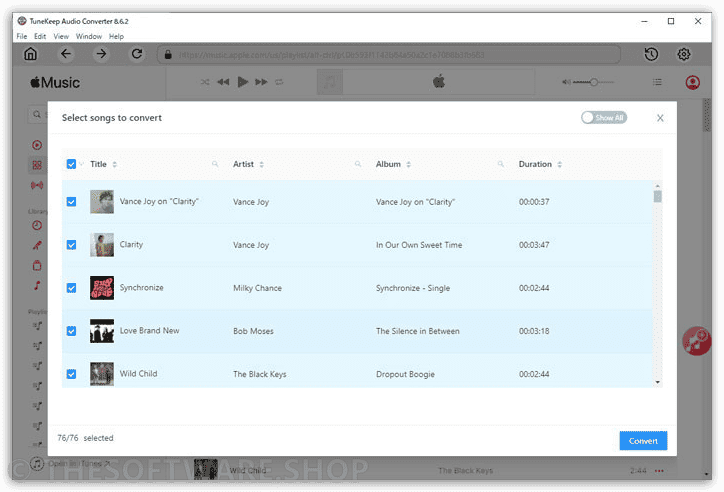
Task: Click the search icon in the Title column
Action: [x=215, y=164]
